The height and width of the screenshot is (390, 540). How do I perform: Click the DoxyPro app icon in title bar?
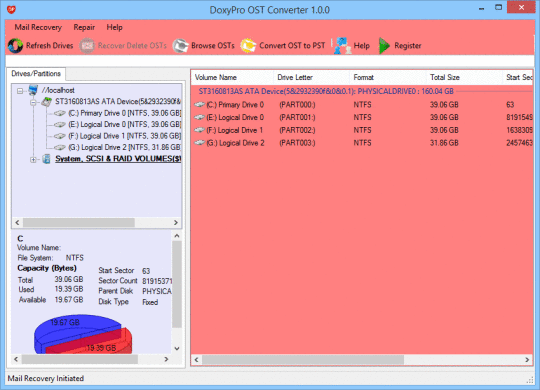coord(11,9)
